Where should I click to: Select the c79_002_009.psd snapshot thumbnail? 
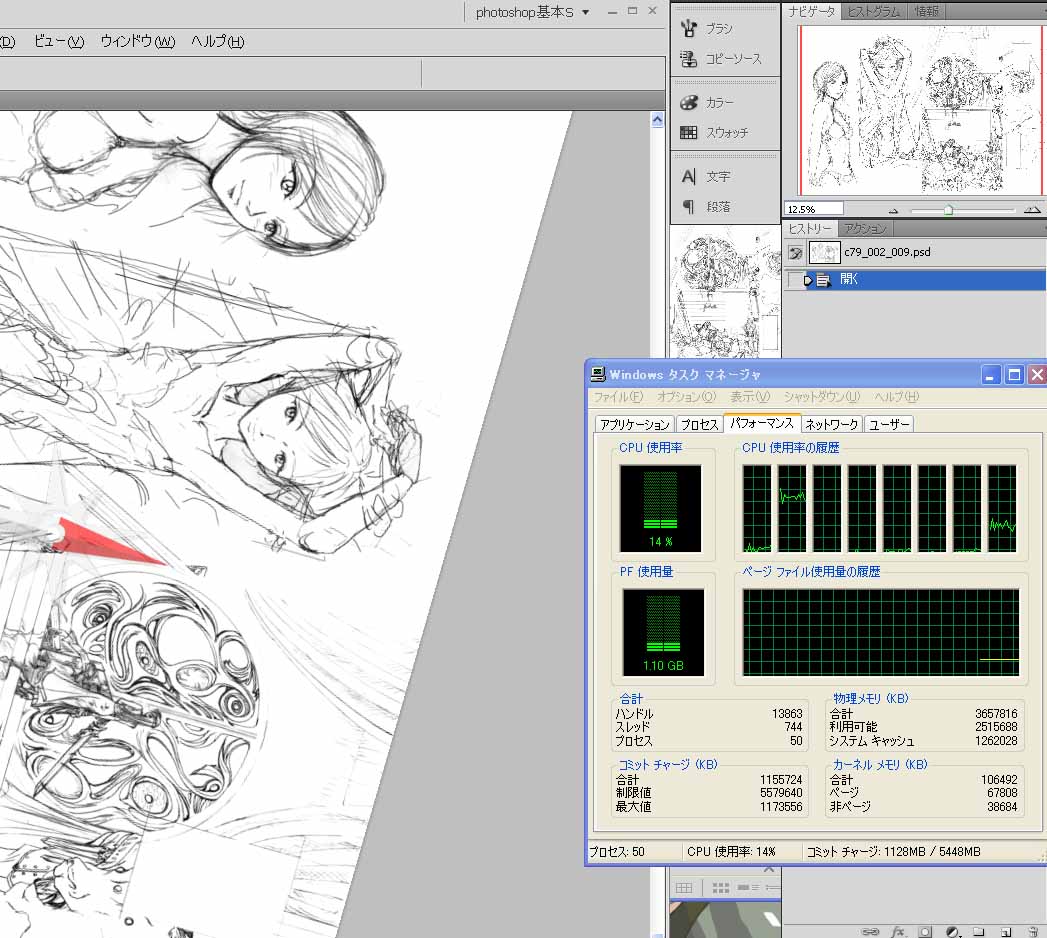(824, 252)
